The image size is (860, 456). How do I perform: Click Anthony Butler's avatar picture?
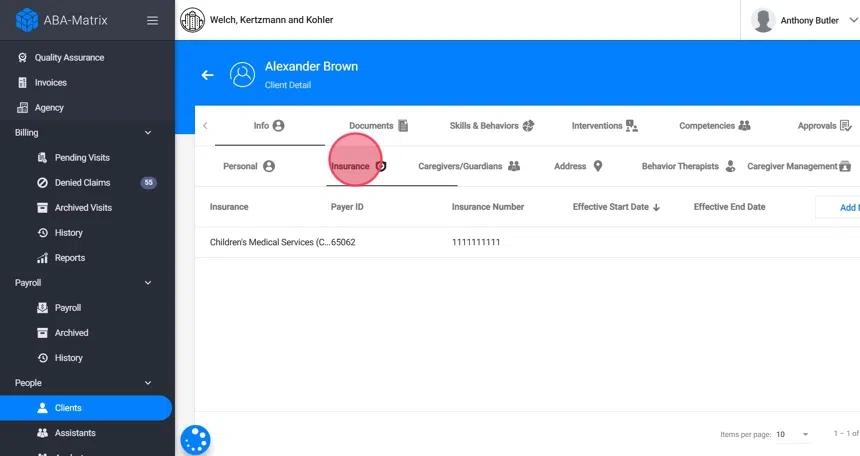(763, 20)
